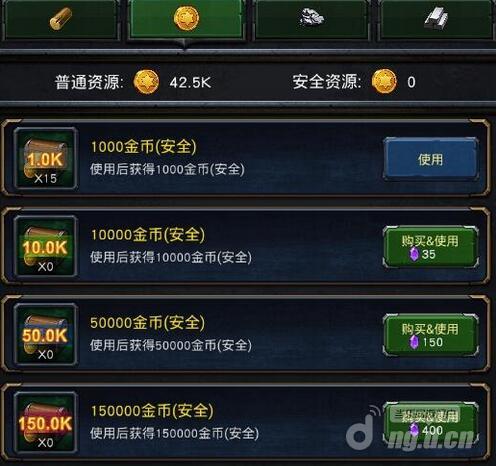The height and width of the screenshot is (466, 496).
Task: Tap the 1.0K gold scroll icon
Action: (46, 159)
